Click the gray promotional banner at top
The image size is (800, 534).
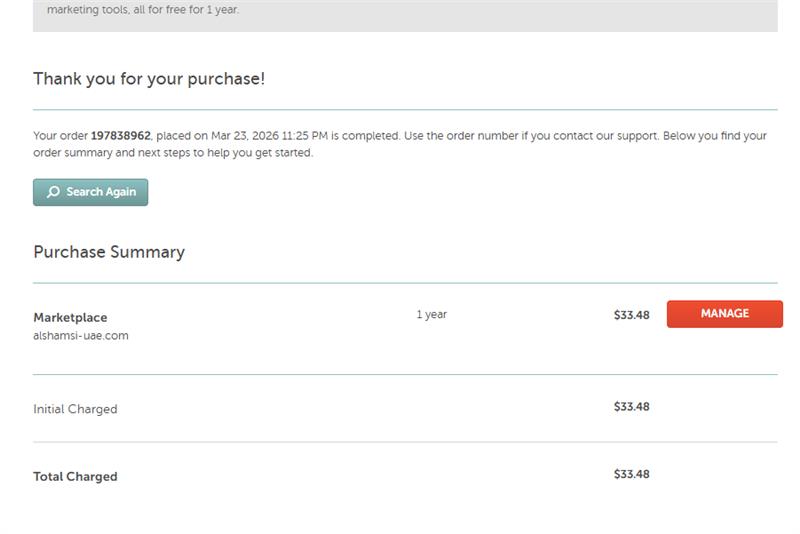click(x=500, y=14)
